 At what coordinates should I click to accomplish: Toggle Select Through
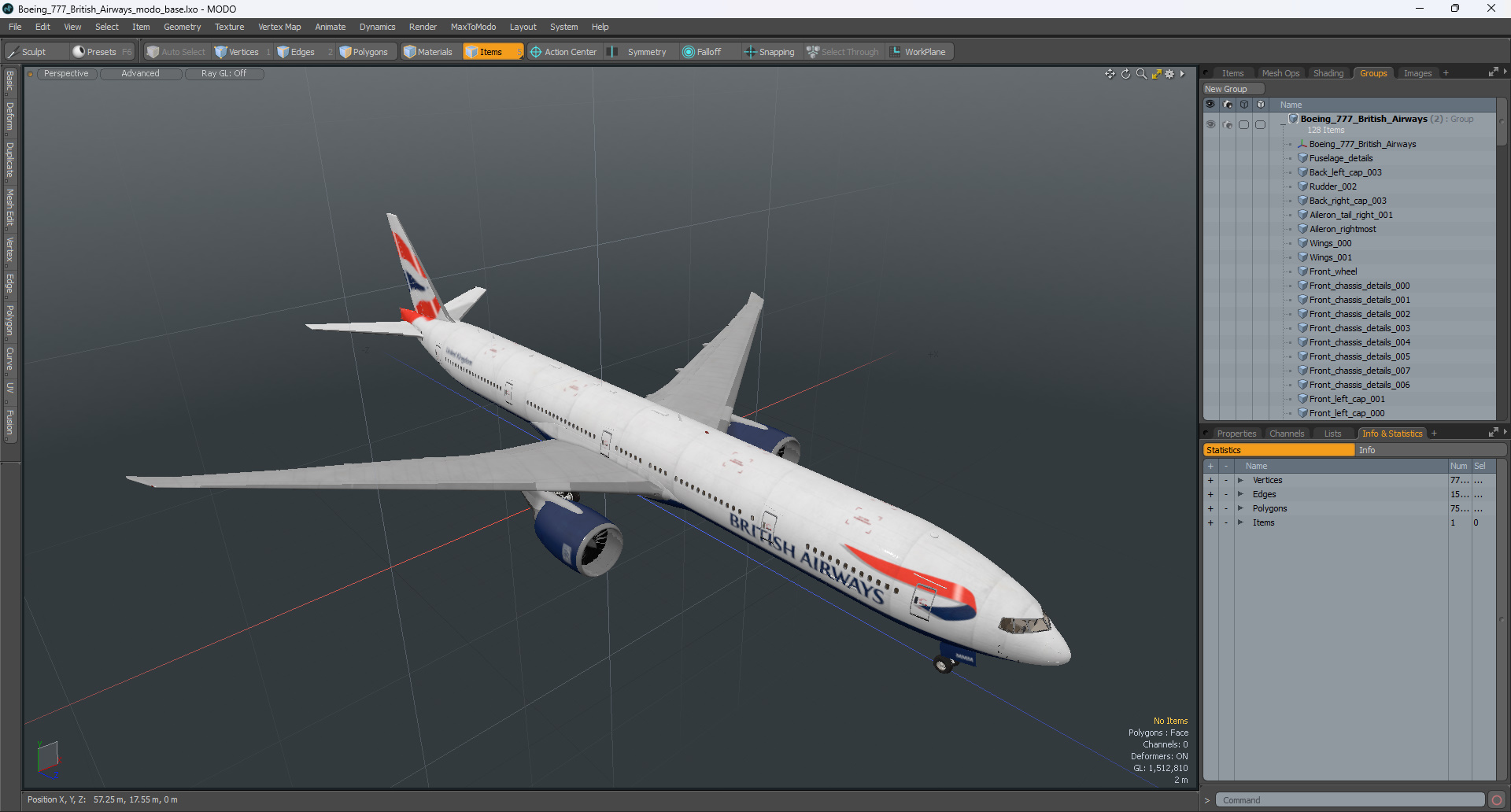[843, 52]
